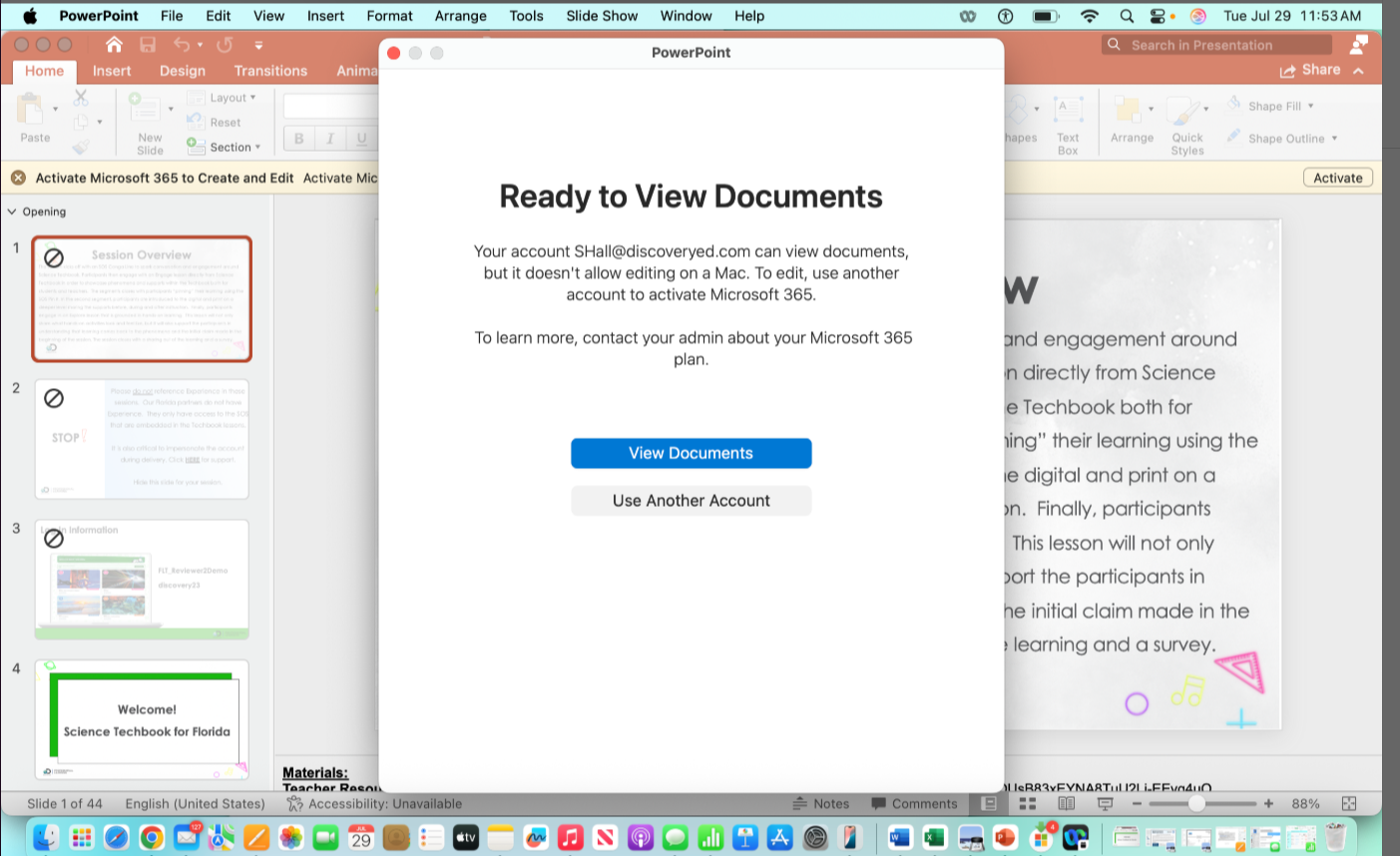The width and height of the screenshot is (1400, 856).
Task: Open the Format menu
Action: tap(389, 16)
